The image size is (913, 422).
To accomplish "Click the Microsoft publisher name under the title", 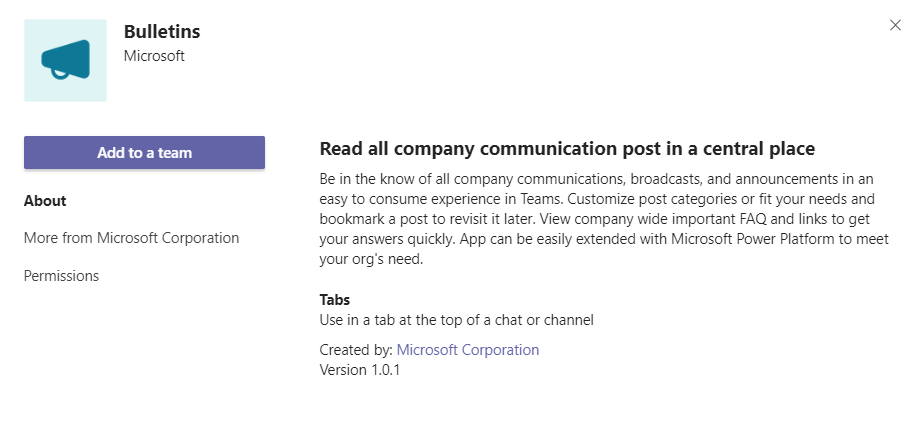I will coord(154,56).
